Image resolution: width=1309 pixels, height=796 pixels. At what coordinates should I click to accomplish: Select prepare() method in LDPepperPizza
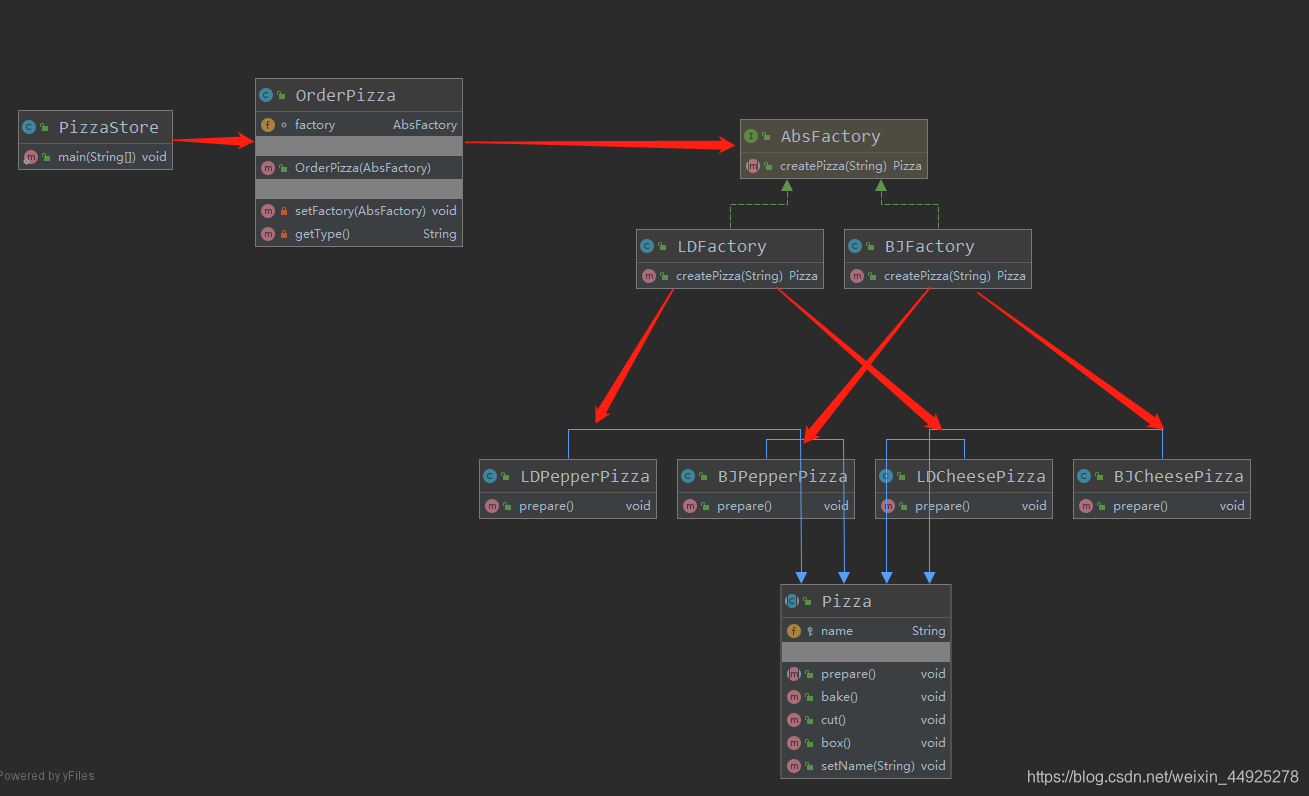568,506
